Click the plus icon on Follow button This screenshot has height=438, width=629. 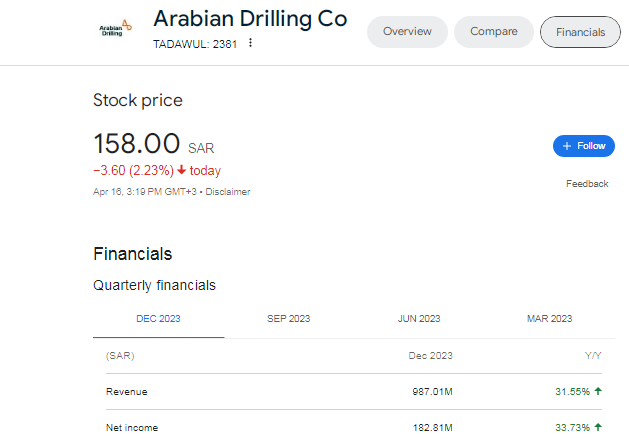tap(567, 146)
